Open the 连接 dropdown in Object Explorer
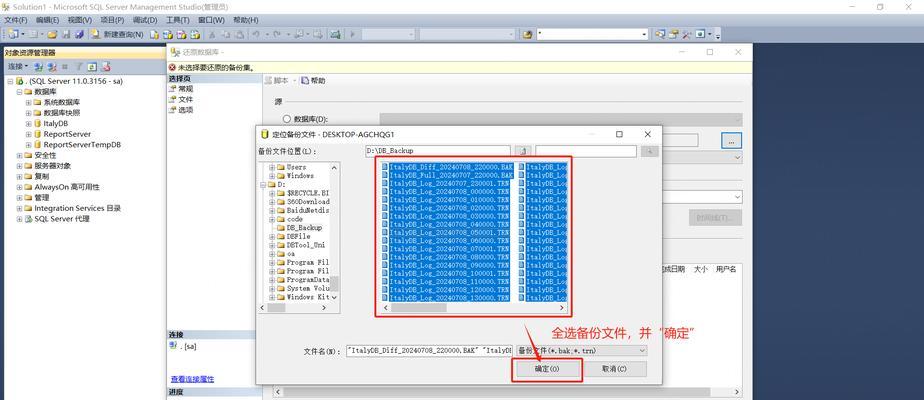Viewport: 924px width, 400px height. click(18, 67)
